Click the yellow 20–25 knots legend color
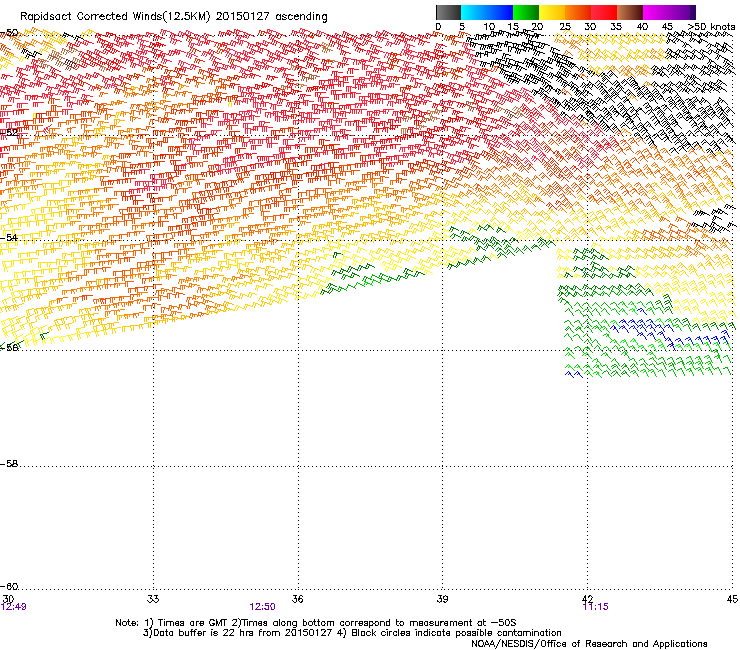Screen dimensions: 740x650 (552, 12)
